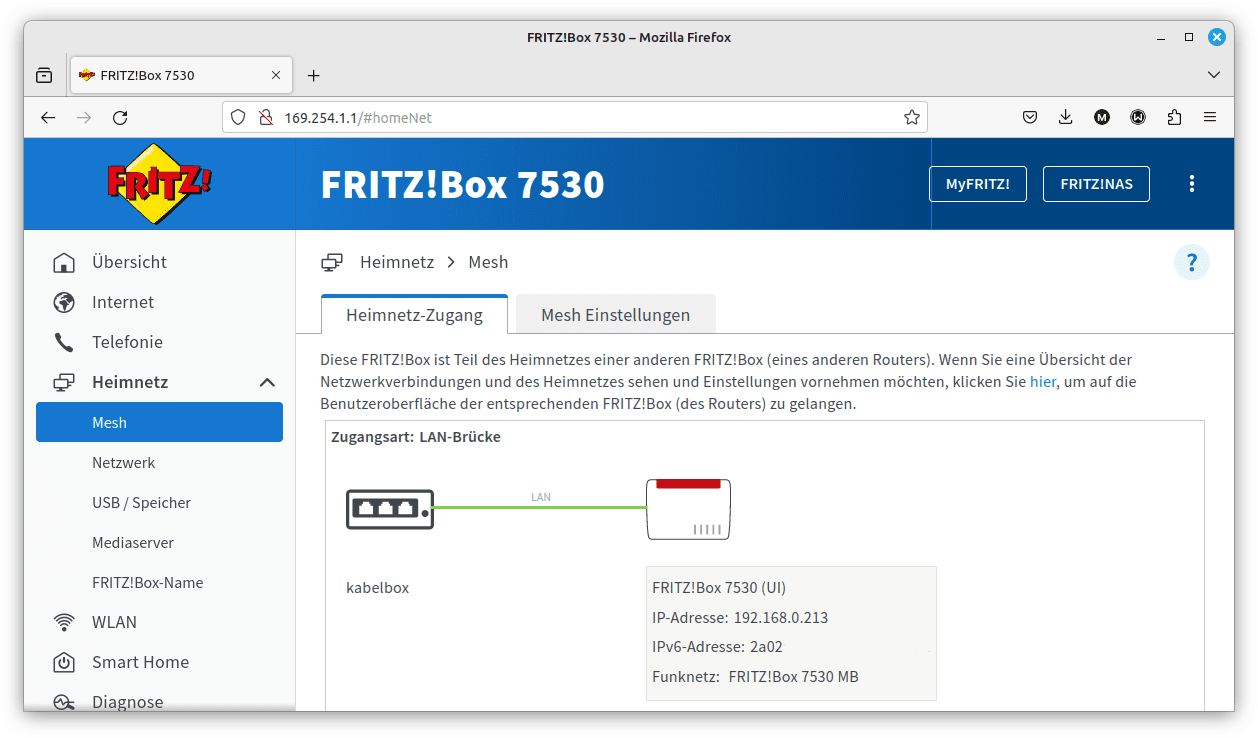
Task: Click the FRITZ!Box 7530 header title
Action: point(462,184)
